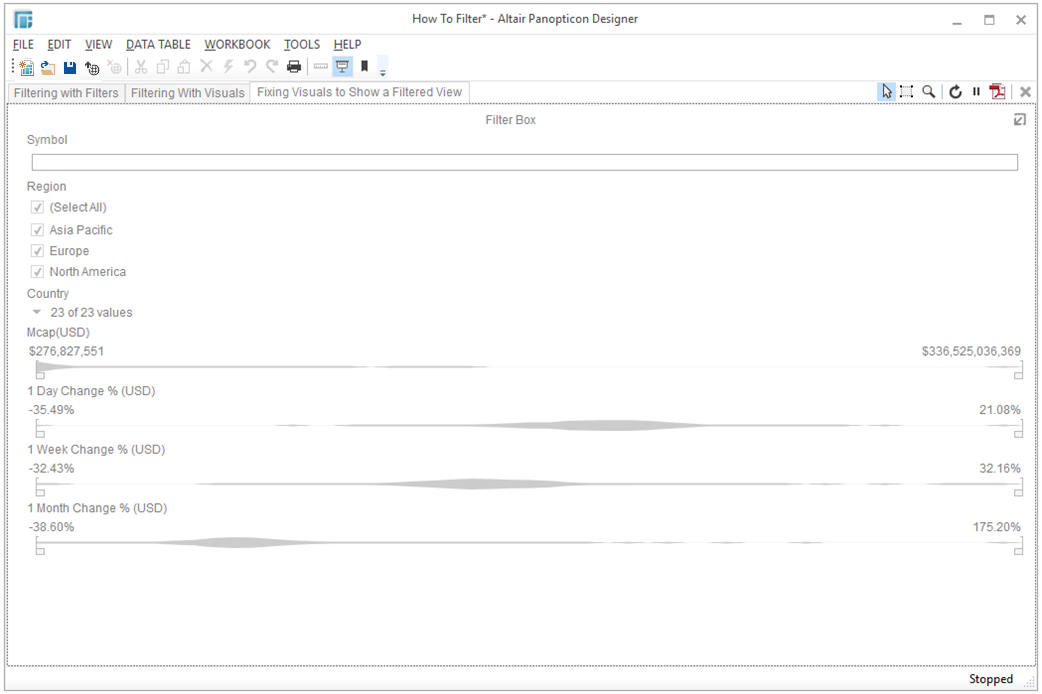Click the Print icon in toolbar
This screenshot has height=694, width=1042.
click(x=294, y=67)
